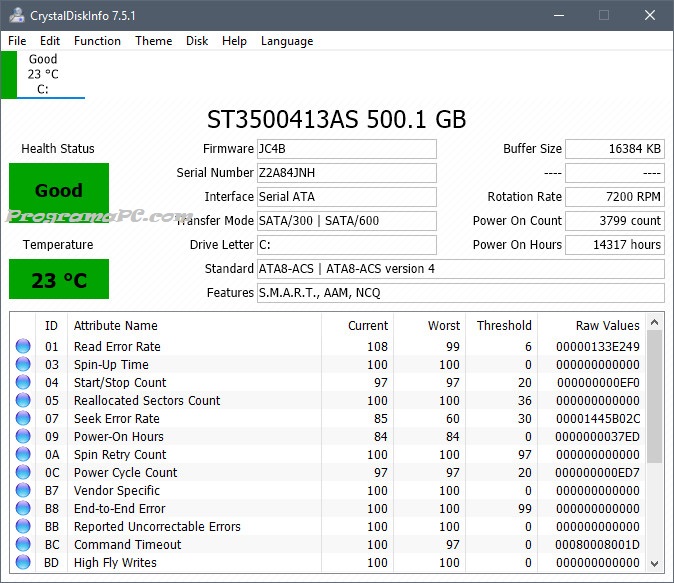
Task: Click the blue orb for High Fly Writes
Action: (x=23, y=563)
